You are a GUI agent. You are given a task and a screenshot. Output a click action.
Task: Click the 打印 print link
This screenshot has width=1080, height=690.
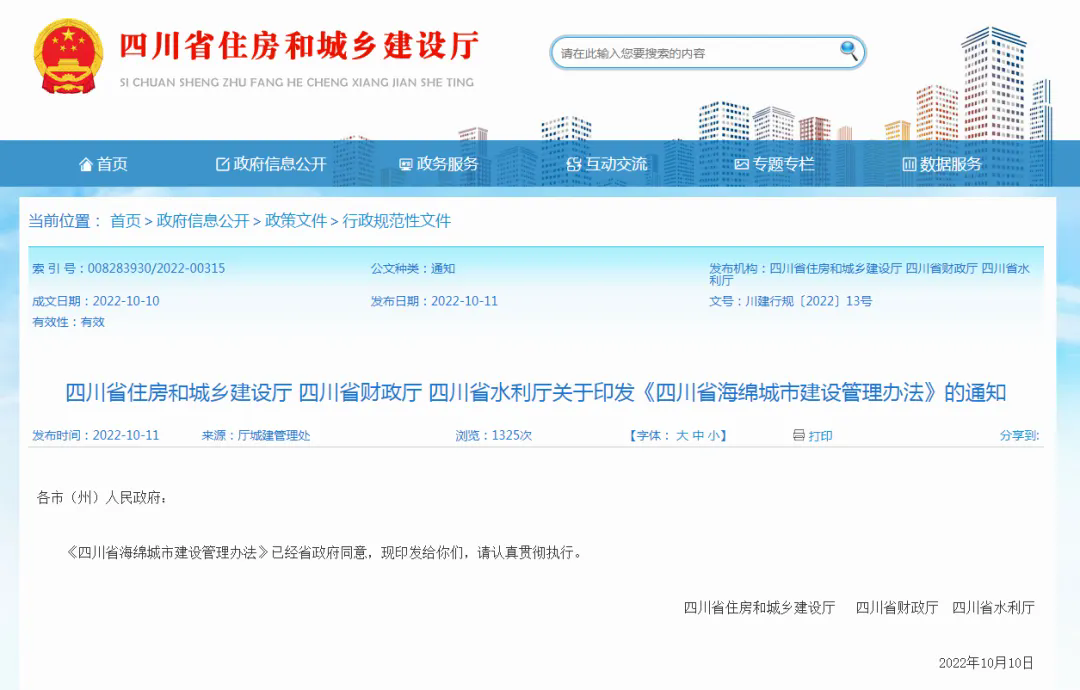point(820,435)
